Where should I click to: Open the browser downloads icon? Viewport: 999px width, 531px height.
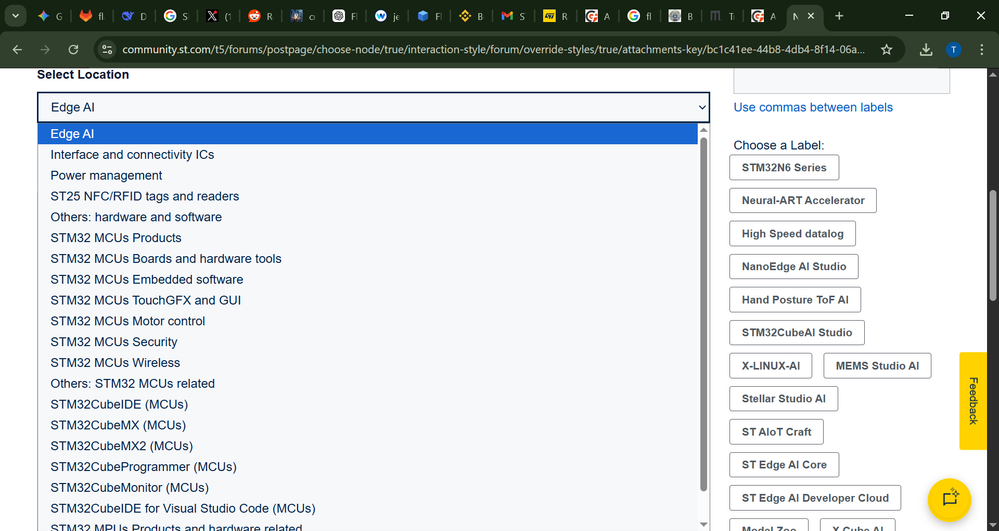[926, 50]
